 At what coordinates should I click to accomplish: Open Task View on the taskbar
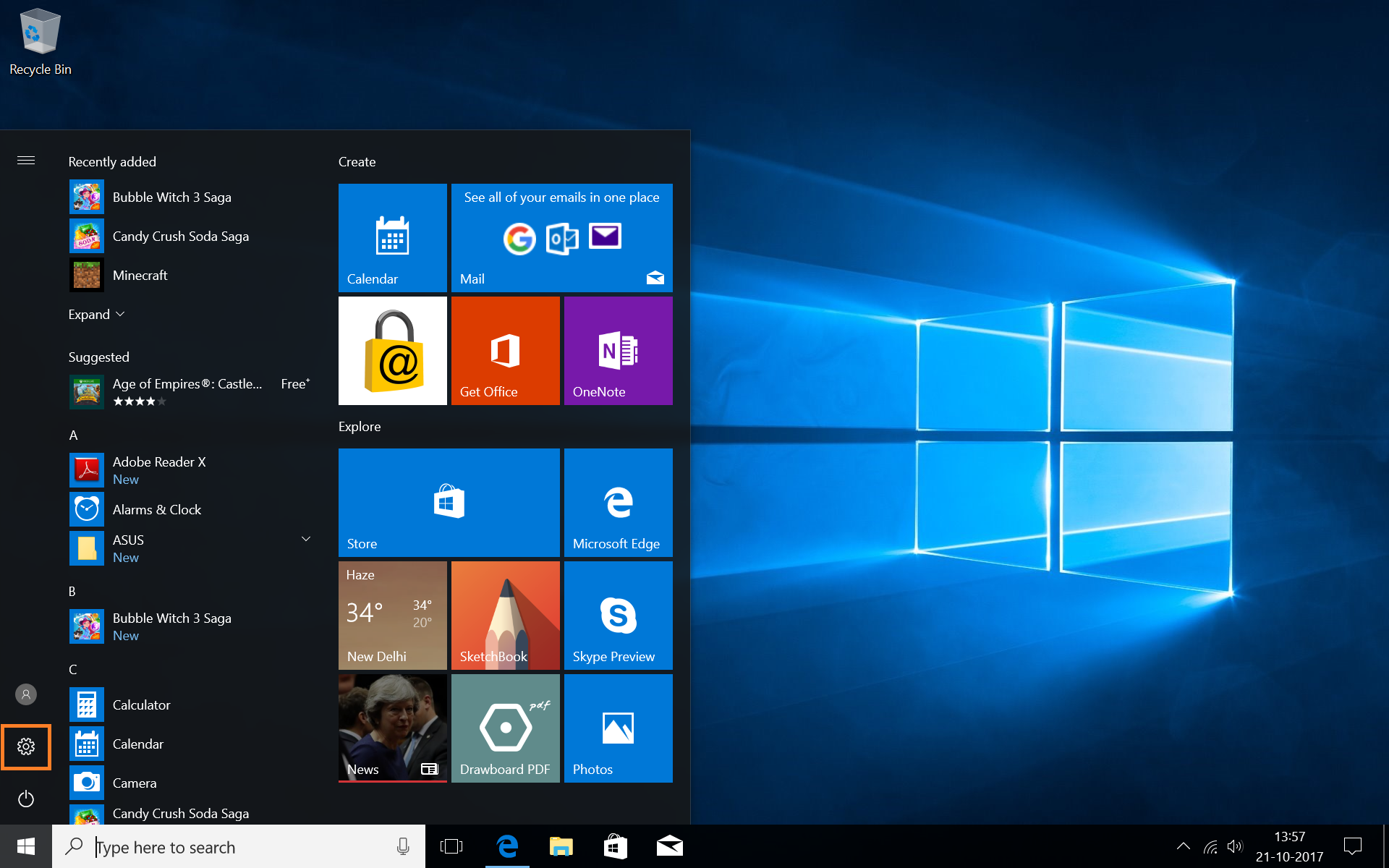tap(451, 846)
